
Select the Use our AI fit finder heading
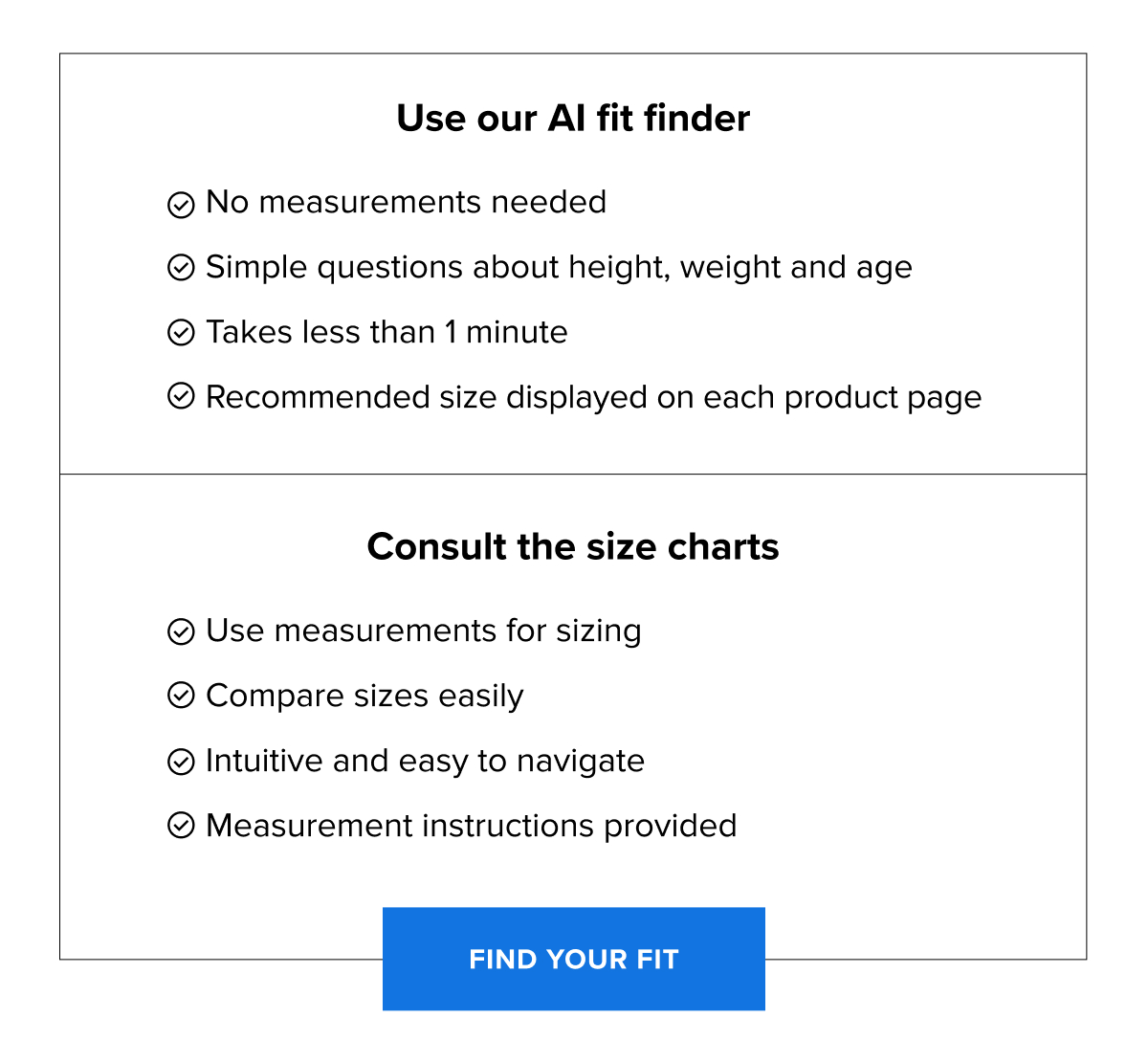[573, 118]
